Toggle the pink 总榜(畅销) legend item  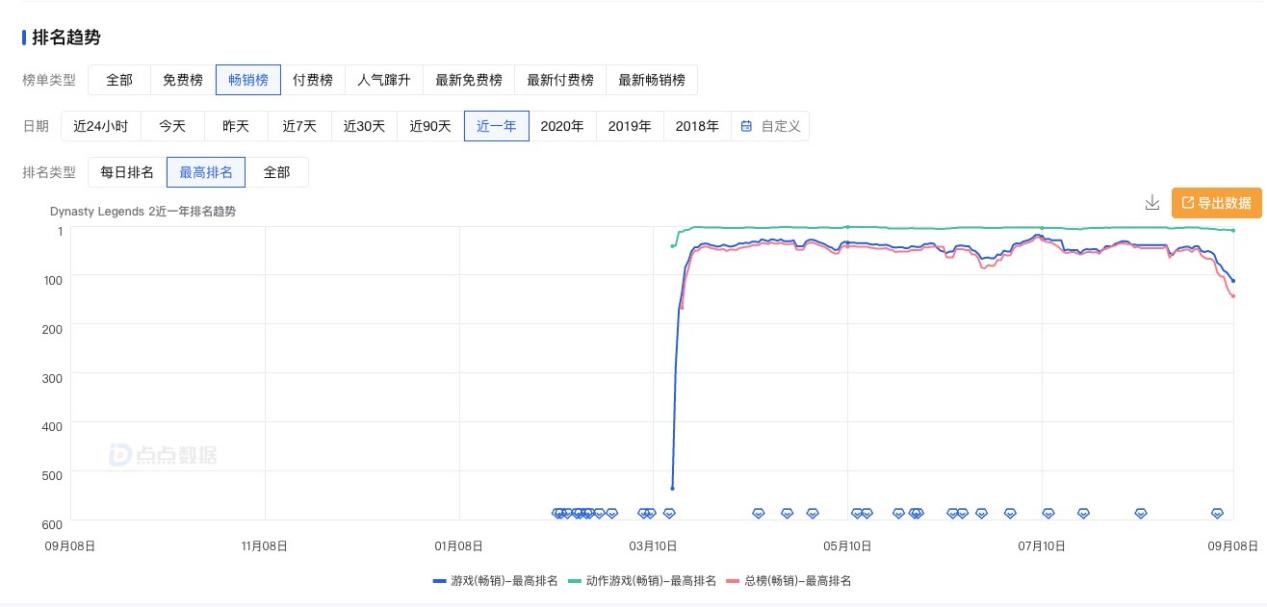[x=788, y=581]
